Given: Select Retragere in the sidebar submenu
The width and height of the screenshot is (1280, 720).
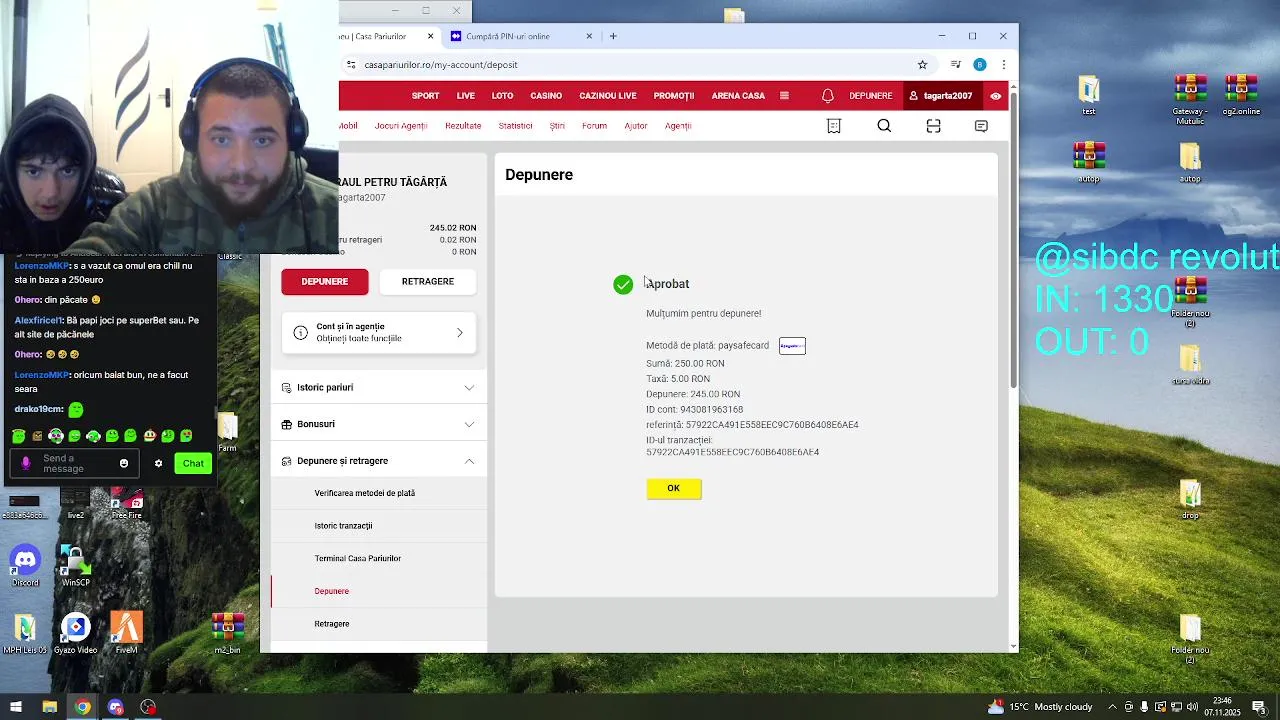Looking at the screenshot, I should (x=331, y=624).
